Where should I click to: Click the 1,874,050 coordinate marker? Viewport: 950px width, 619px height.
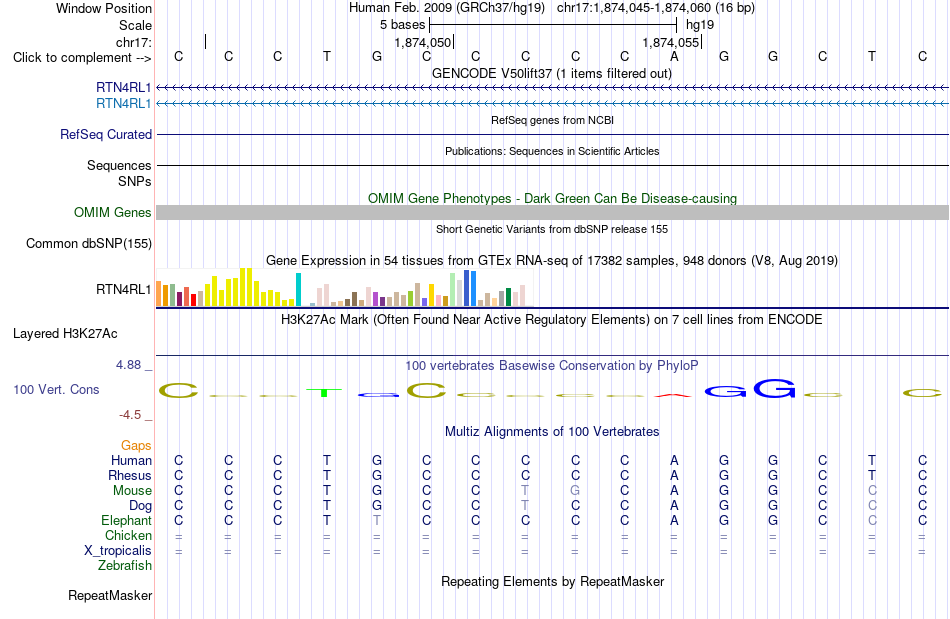click(423, 42)
